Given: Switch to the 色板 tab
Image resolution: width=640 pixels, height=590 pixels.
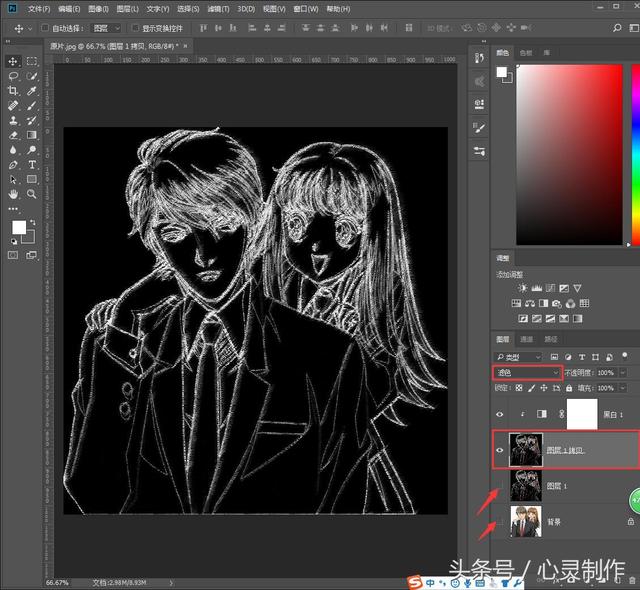Looking at the screenshot, I should pyautogui.click(x=526, y=53).
